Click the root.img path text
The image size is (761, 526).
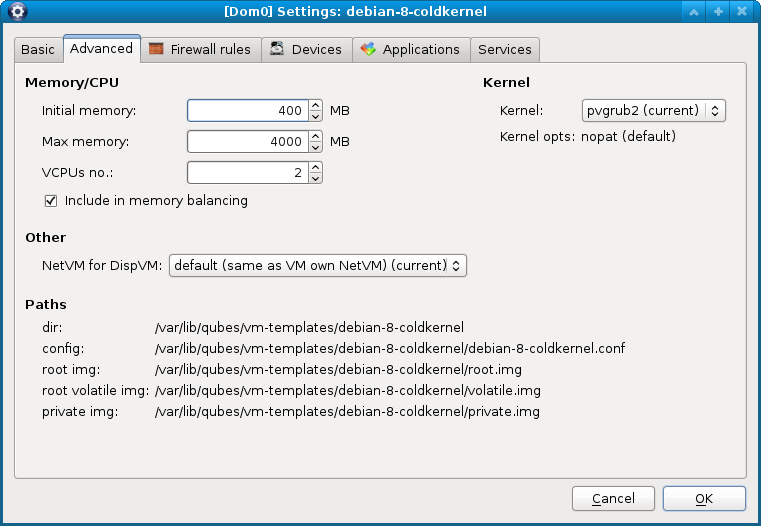tap(338, 370)
